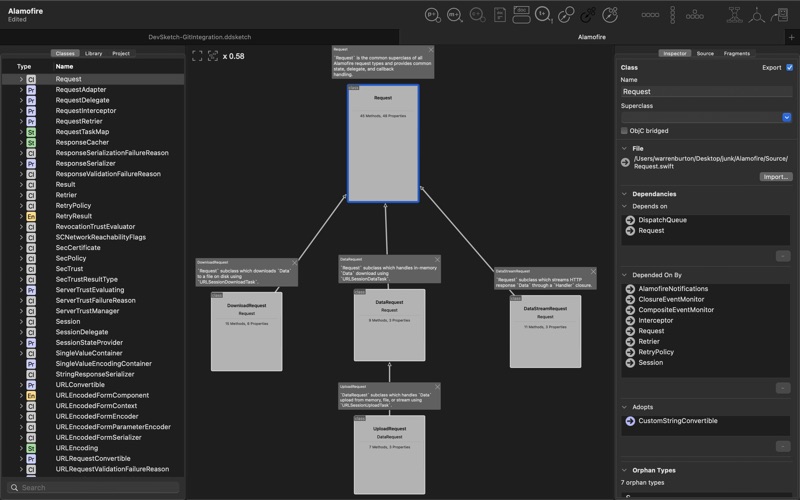The image size is (800, 500).
Task: Collapse the Depends on section
Action: pyautogui.click(x=624, y=206)
